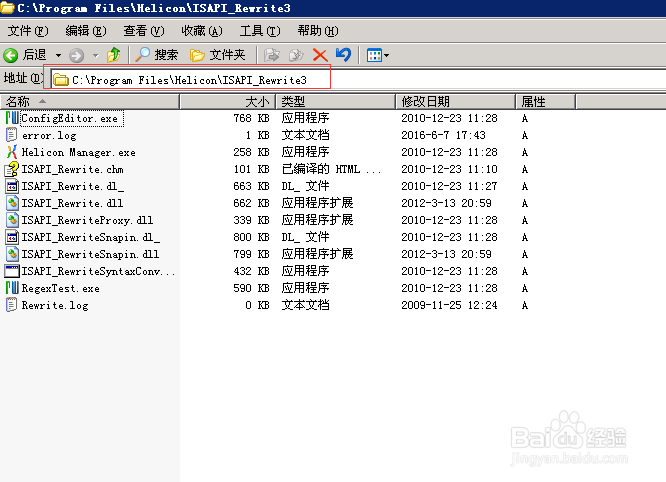Sort by 大小 column header
The height and width of the screenshot is (482, 666).
coord(228,102)
